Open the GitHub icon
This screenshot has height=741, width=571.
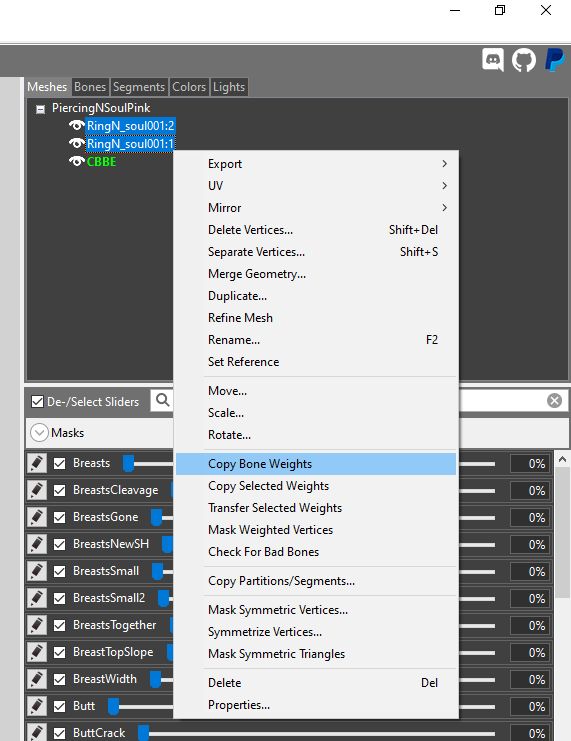coord(524,60)
